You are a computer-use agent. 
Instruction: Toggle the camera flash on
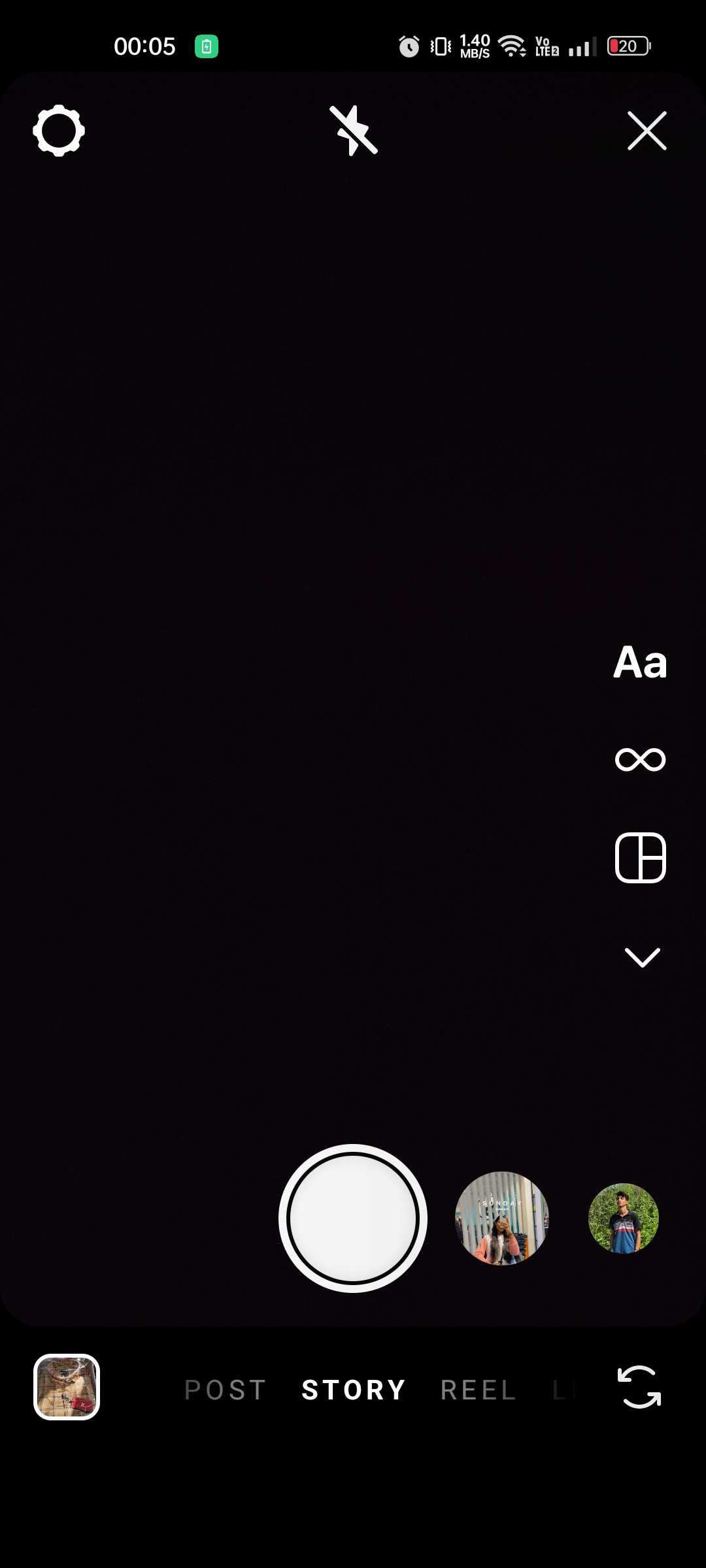(x=353, y=131)
